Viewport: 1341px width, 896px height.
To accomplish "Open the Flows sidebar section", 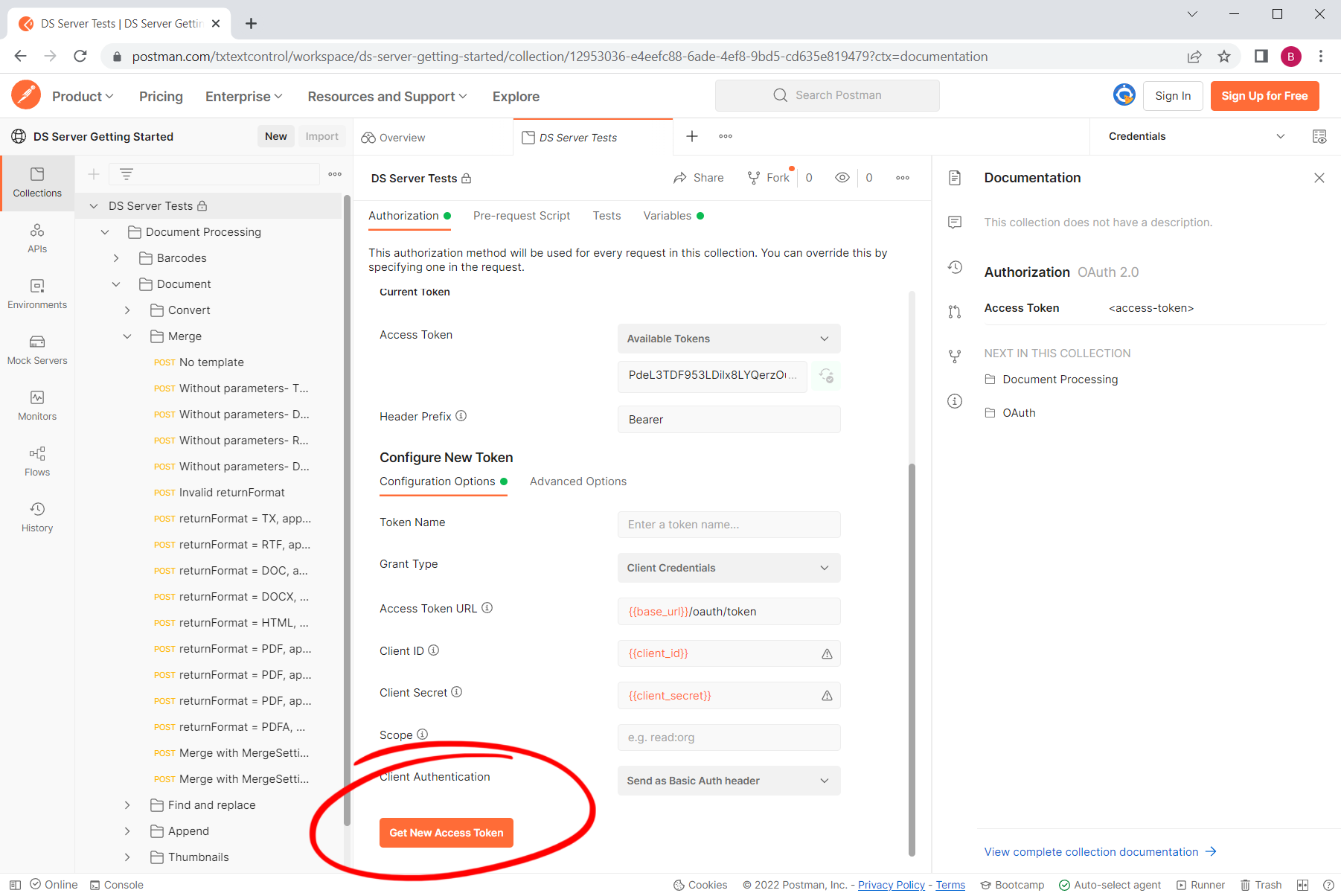I will [x=37, y=462].
